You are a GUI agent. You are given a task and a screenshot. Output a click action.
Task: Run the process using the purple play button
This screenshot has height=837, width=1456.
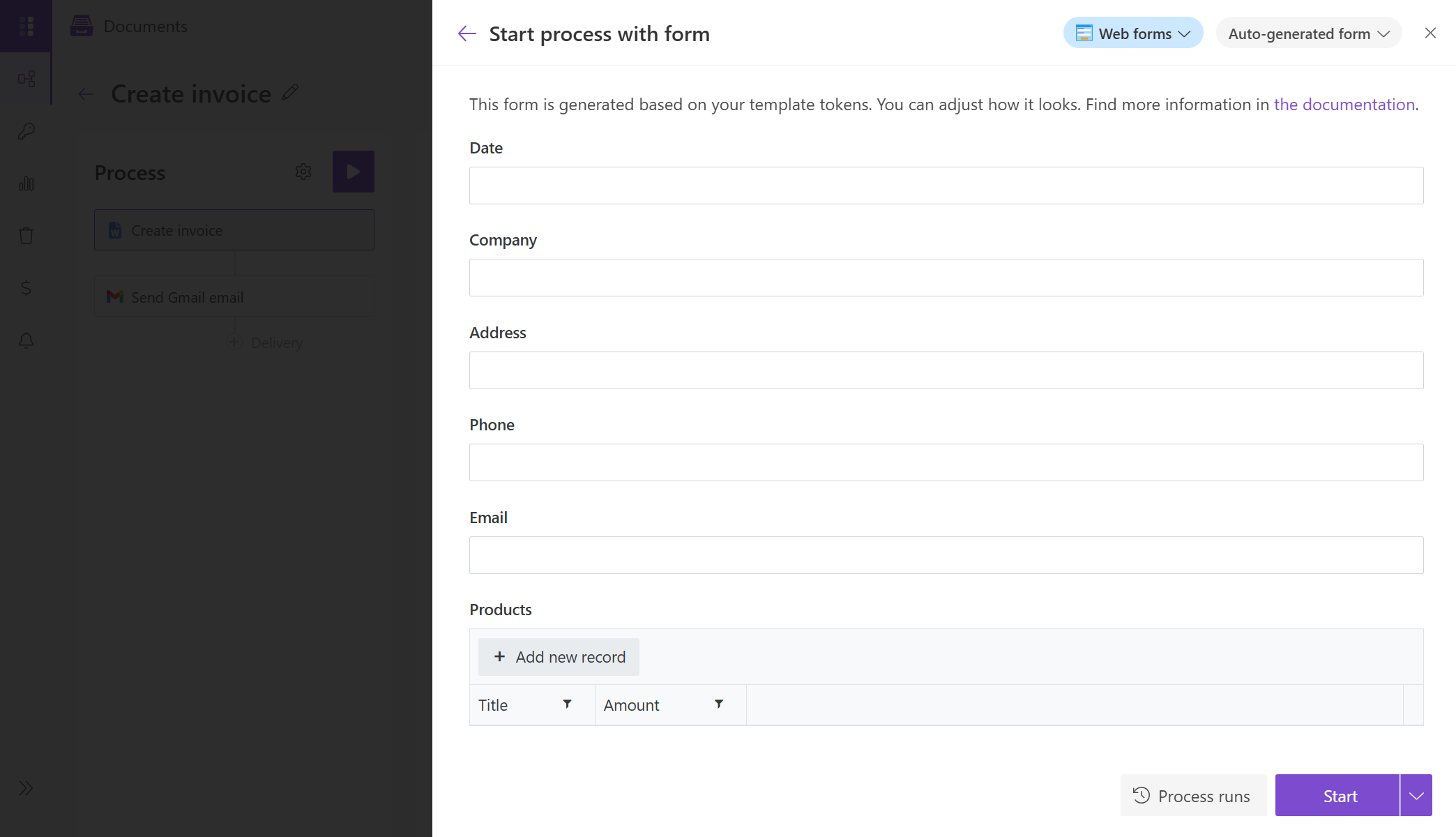tap(354, 171)
